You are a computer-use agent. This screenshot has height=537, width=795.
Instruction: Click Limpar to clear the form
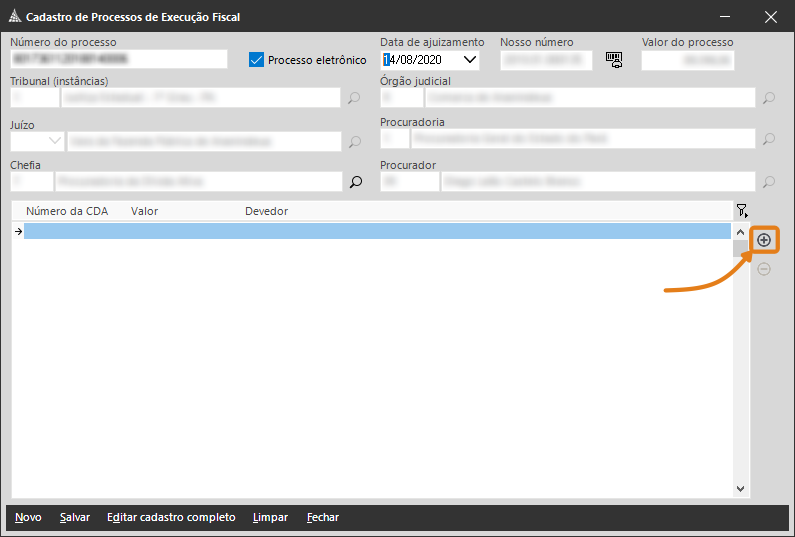271,517
